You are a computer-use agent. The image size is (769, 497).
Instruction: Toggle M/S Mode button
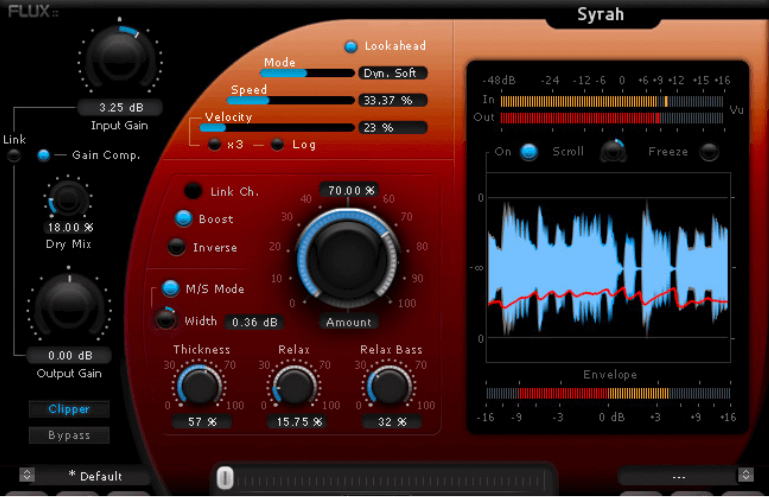[x=170, y=288]
